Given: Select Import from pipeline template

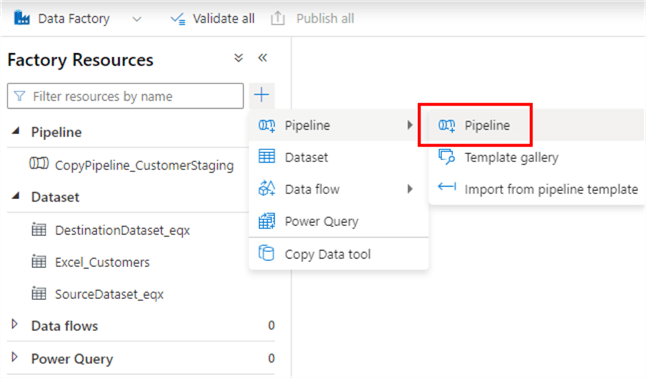Looking at the screenshot, I should click(x=536, y=189).
